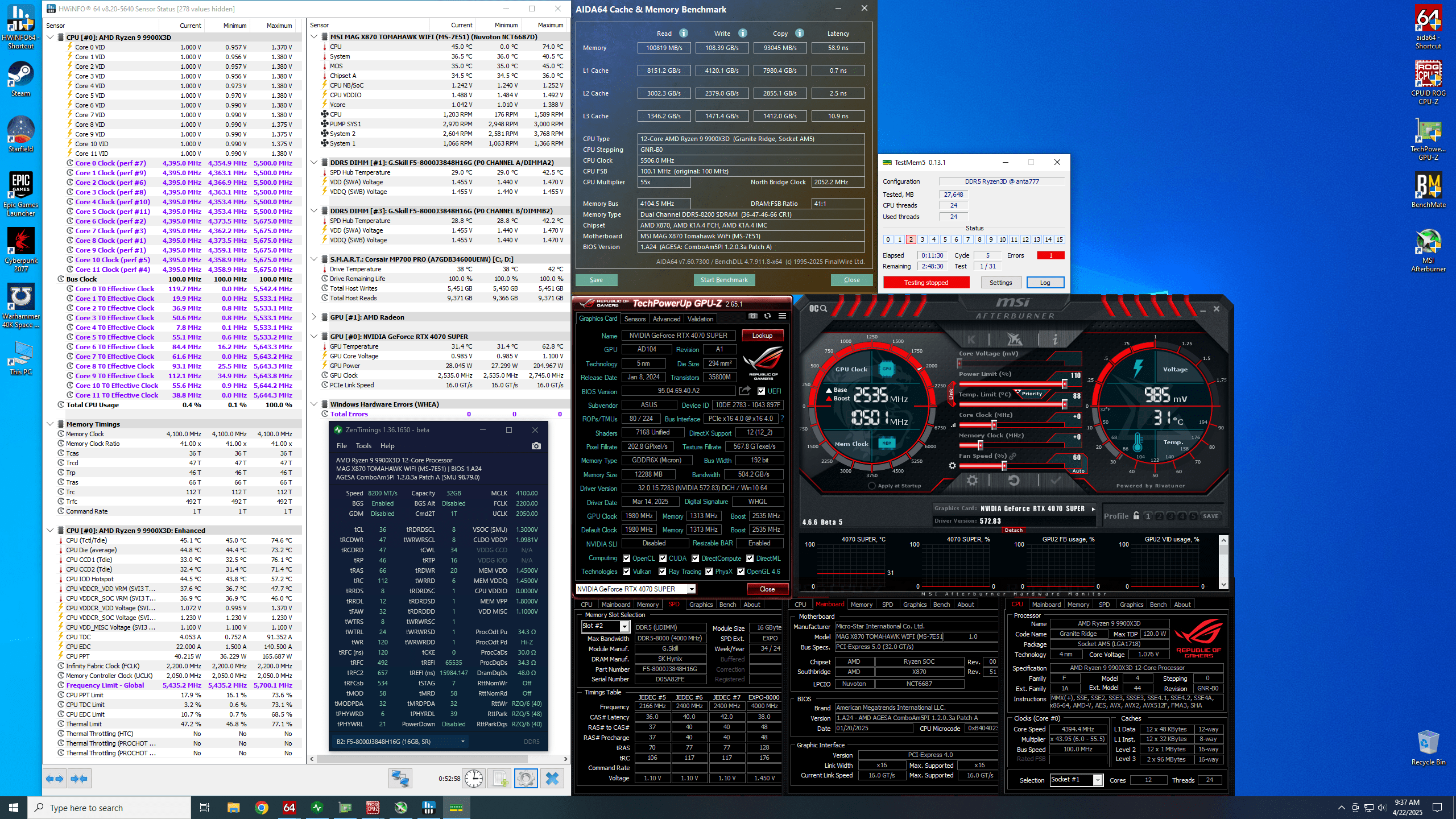Open ZenTimings Tools menu
1456x819 pixels.
tap(363, 446)
